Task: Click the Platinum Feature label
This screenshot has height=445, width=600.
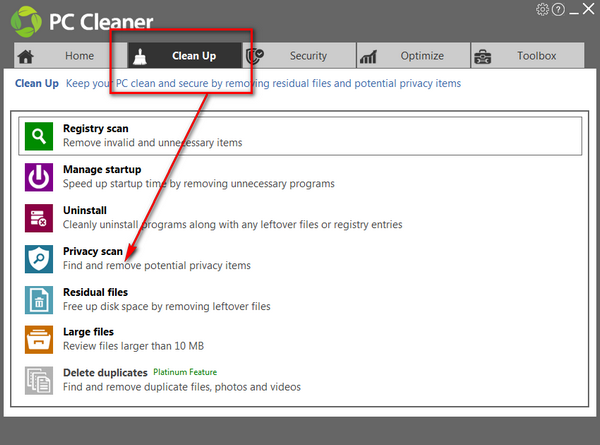Action: click(x=184, y=373)
